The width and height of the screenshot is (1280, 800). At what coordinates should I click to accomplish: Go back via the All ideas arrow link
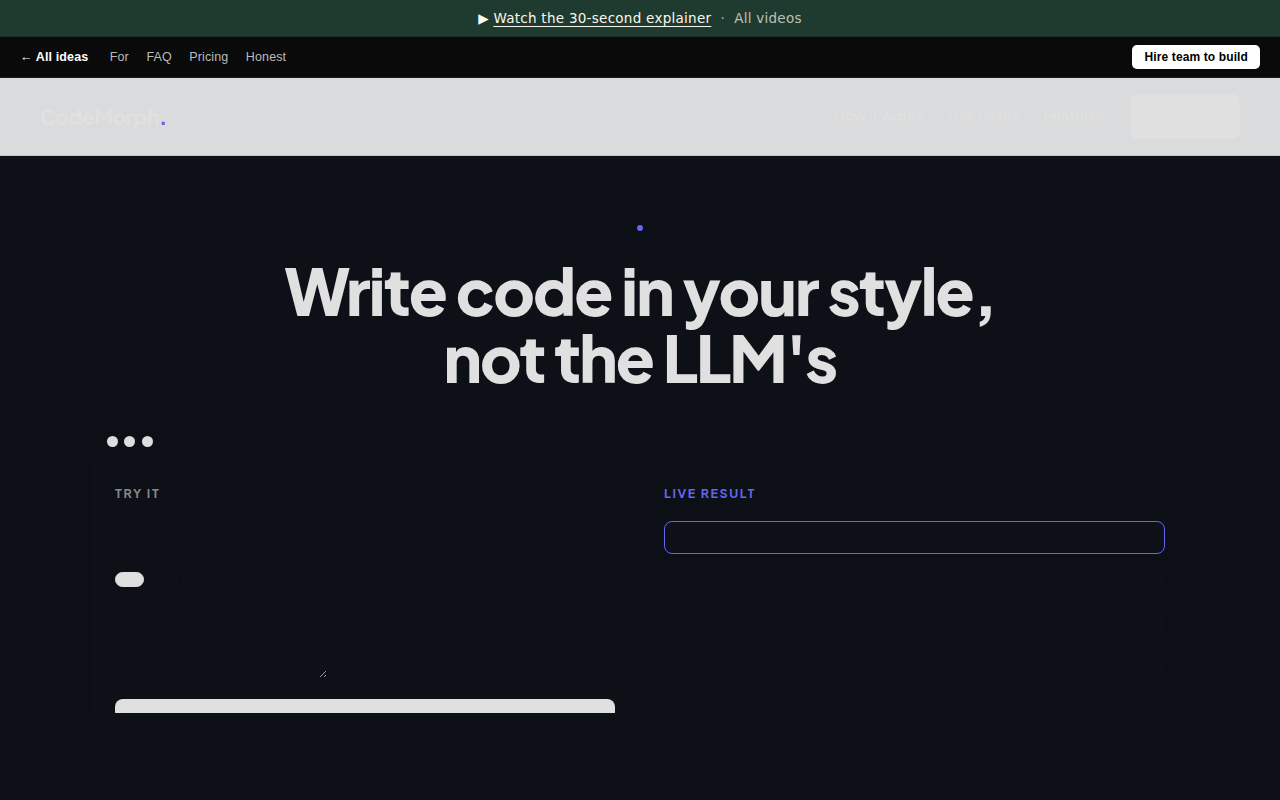click(x=54, y=57)
